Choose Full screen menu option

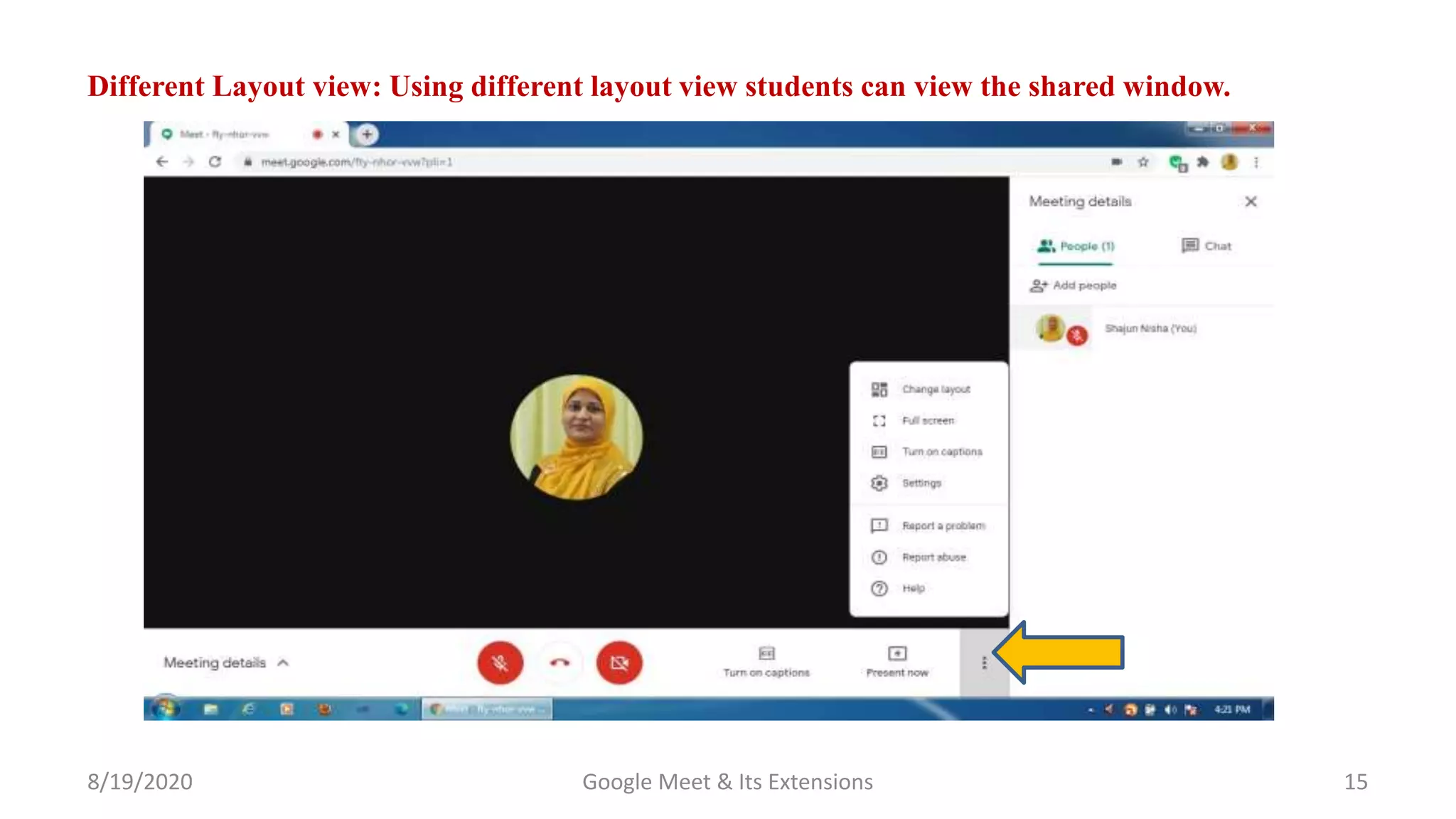tap(928, 420)
